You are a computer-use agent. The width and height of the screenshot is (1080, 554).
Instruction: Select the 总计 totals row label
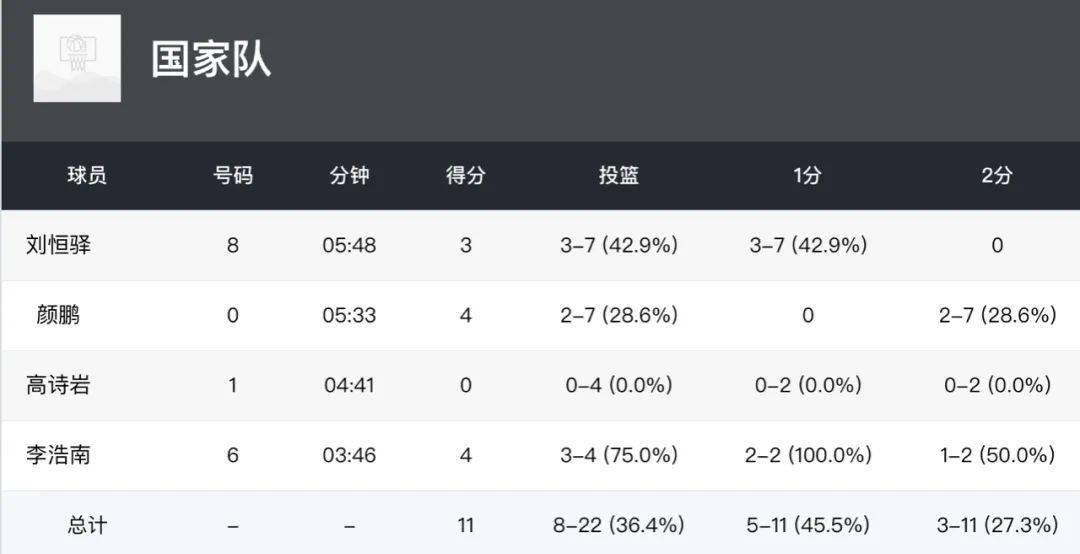87,525
